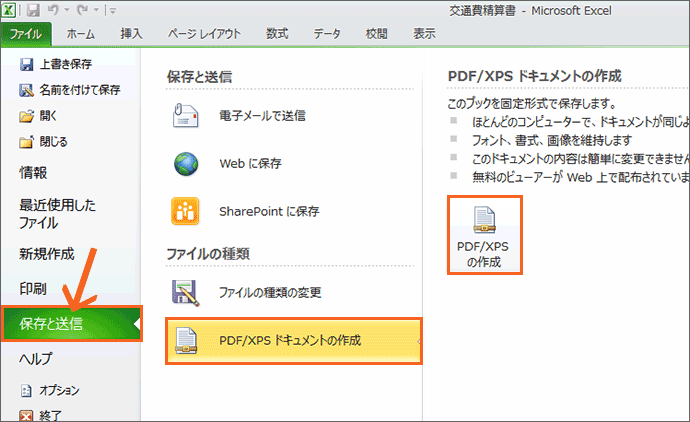The height and width of the screenshot is (422, 690).
Task: Click the 閉じる folder icon
Action: tap(26, 142)
